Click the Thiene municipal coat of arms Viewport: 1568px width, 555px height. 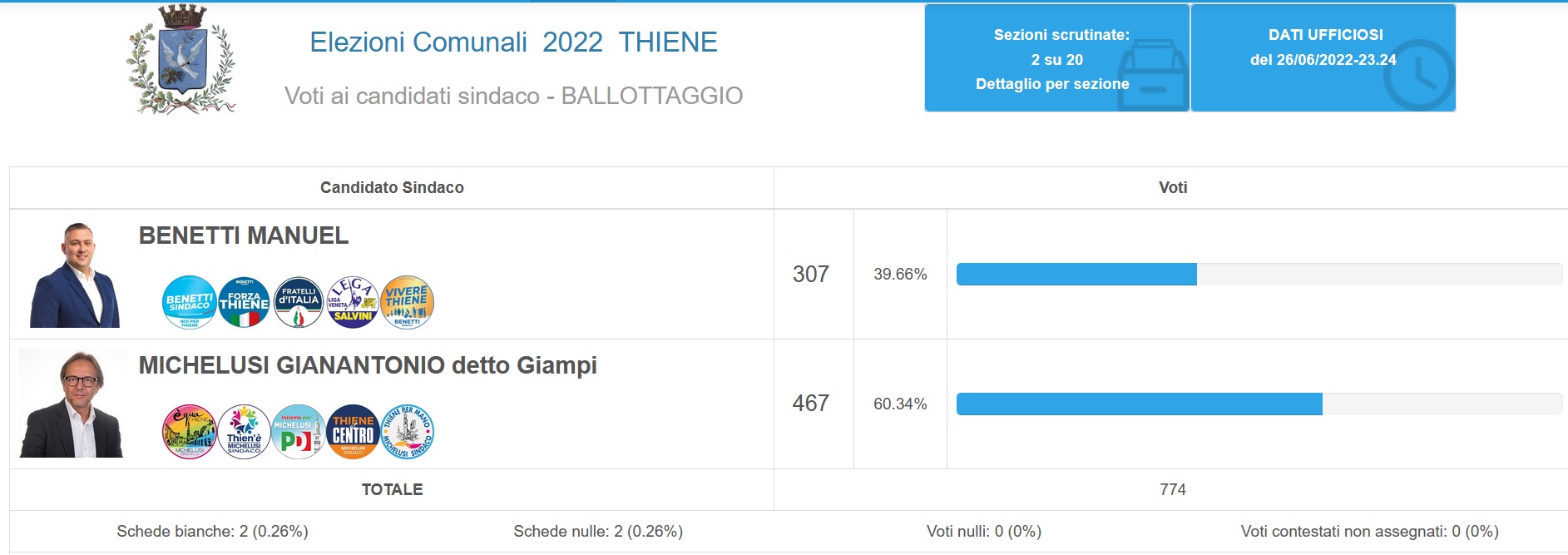click(181, 60)
